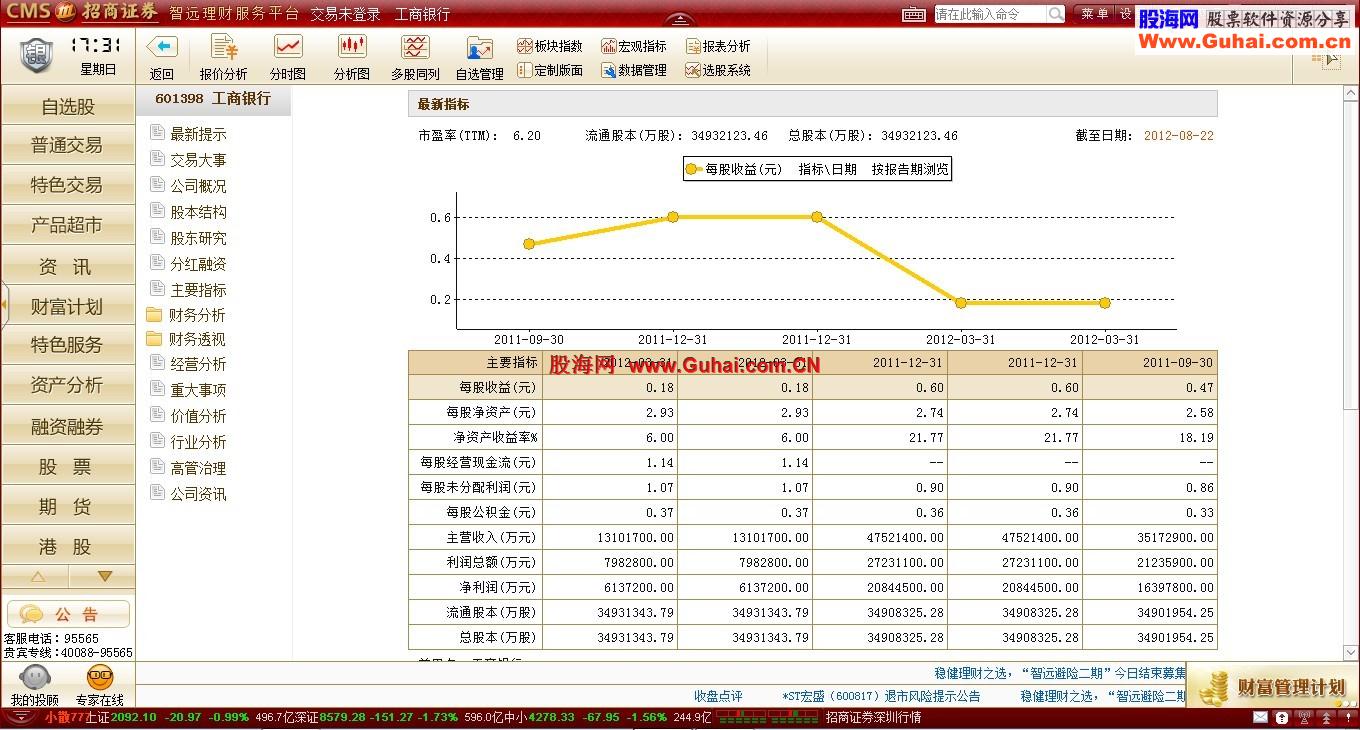1360x730 pixels.
Task: Open 价值分析 in info tree
Action: 198,416
